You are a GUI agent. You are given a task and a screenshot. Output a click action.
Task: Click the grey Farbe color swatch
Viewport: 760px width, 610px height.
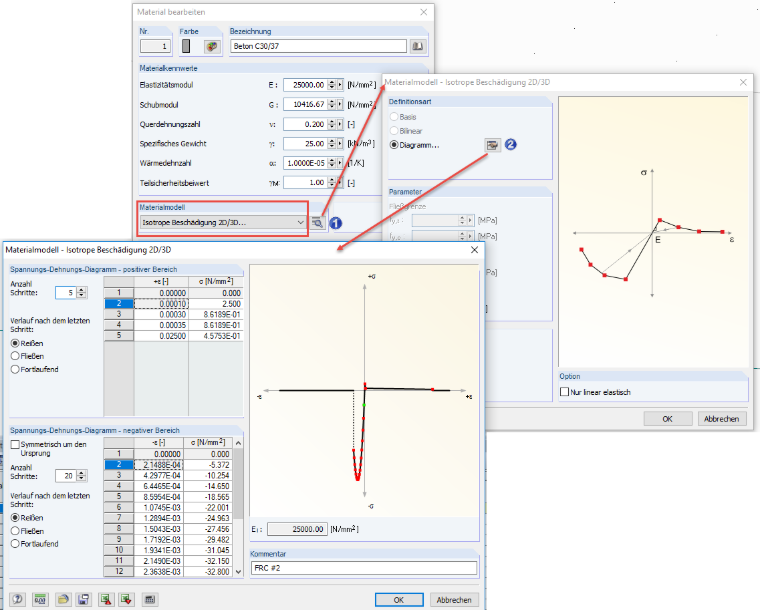pyautogui.click(x=186, y=46)
